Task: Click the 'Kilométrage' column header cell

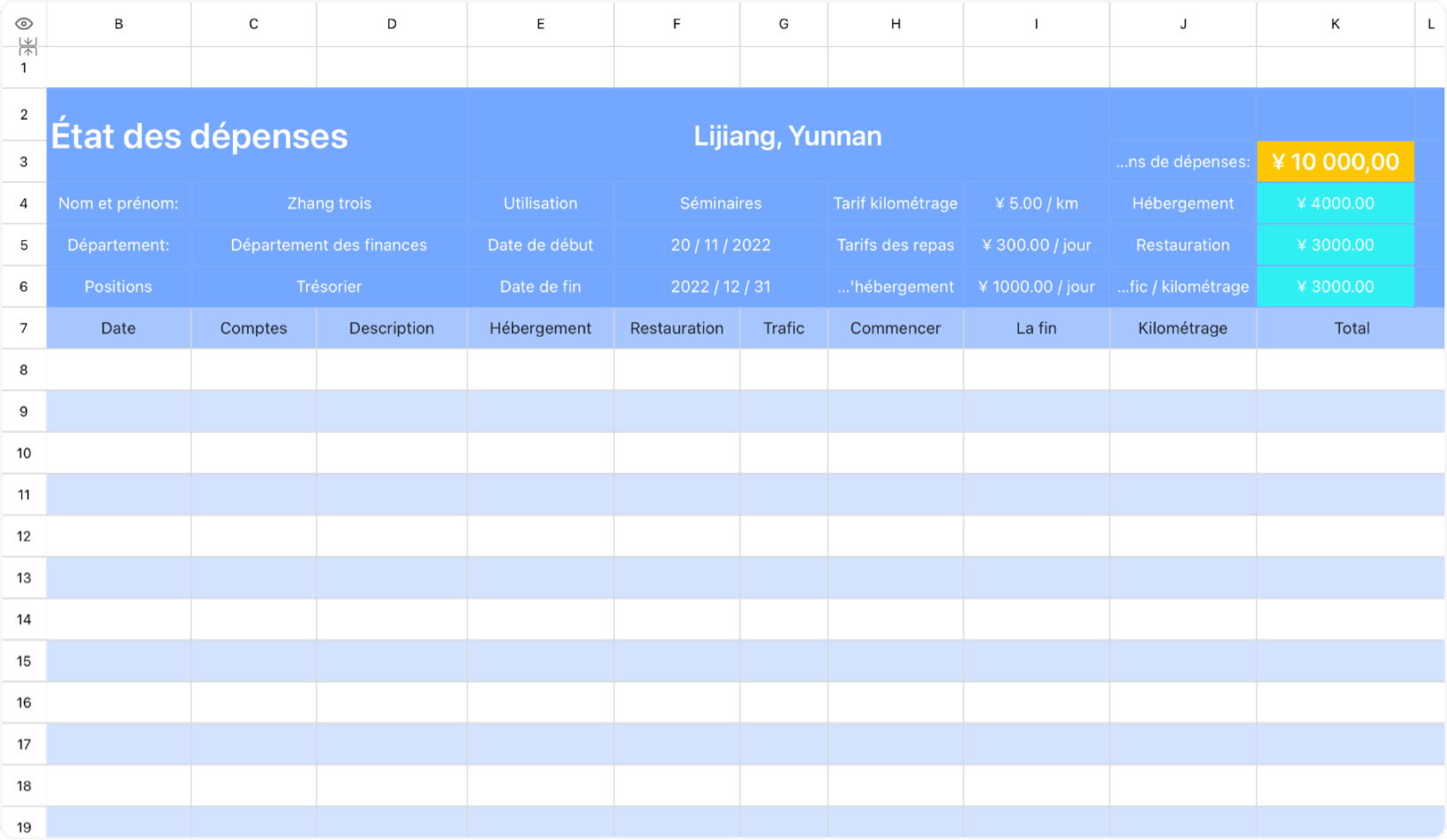Action: coord(1183,328)
